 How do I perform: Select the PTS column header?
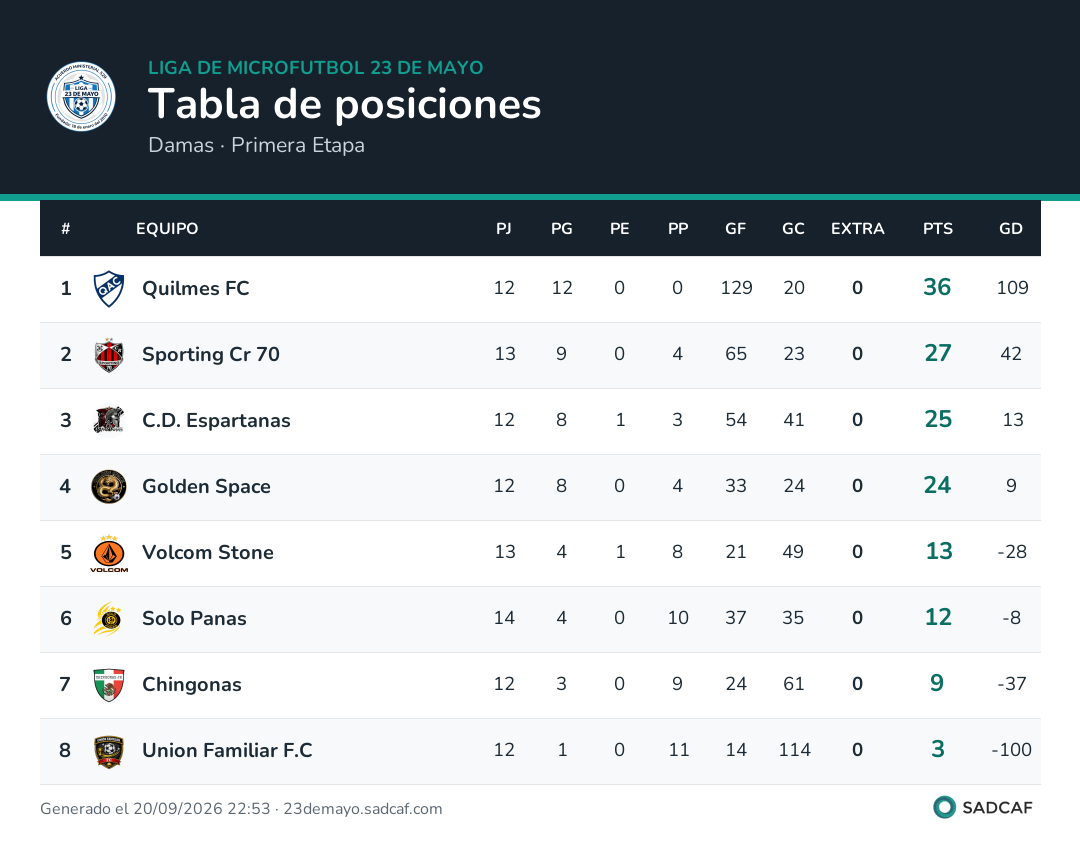click(x=937, y=229)
